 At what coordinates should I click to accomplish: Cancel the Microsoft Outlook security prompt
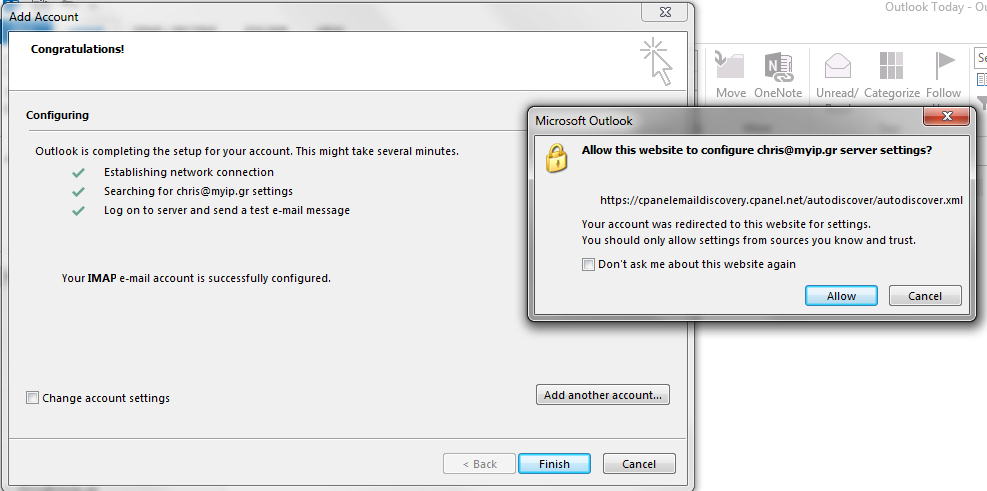[924, 296]
